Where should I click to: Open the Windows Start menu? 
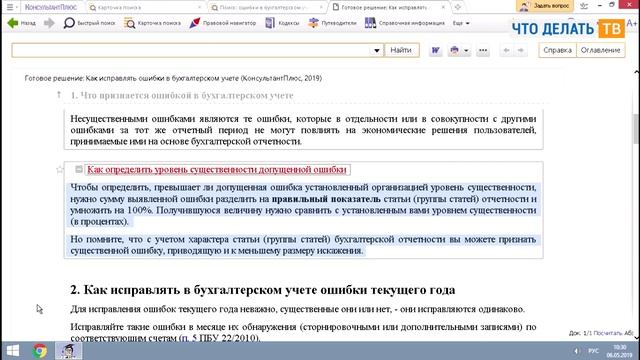[13, 351]
